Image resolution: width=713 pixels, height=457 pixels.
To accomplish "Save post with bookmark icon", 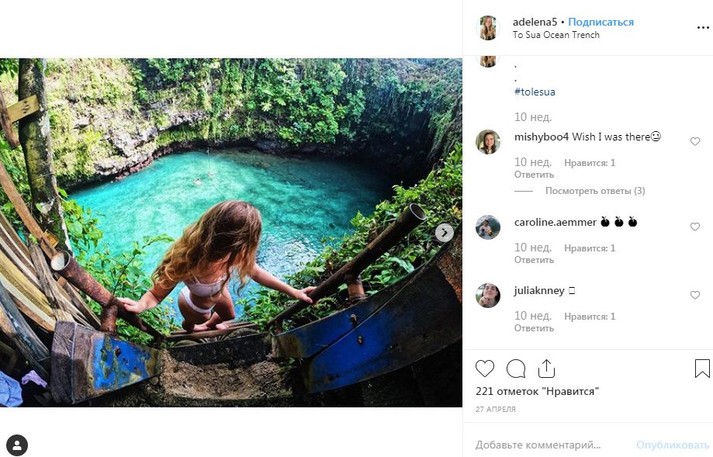I will (x=702, y=369).
